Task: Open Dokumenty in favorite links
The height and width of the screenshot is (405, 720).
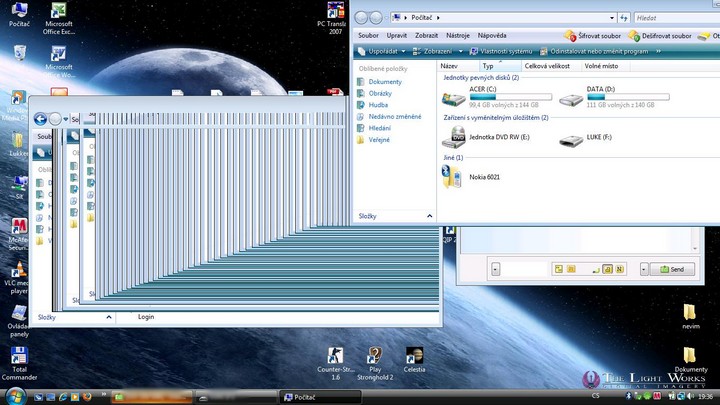Action: pos(384,82)
